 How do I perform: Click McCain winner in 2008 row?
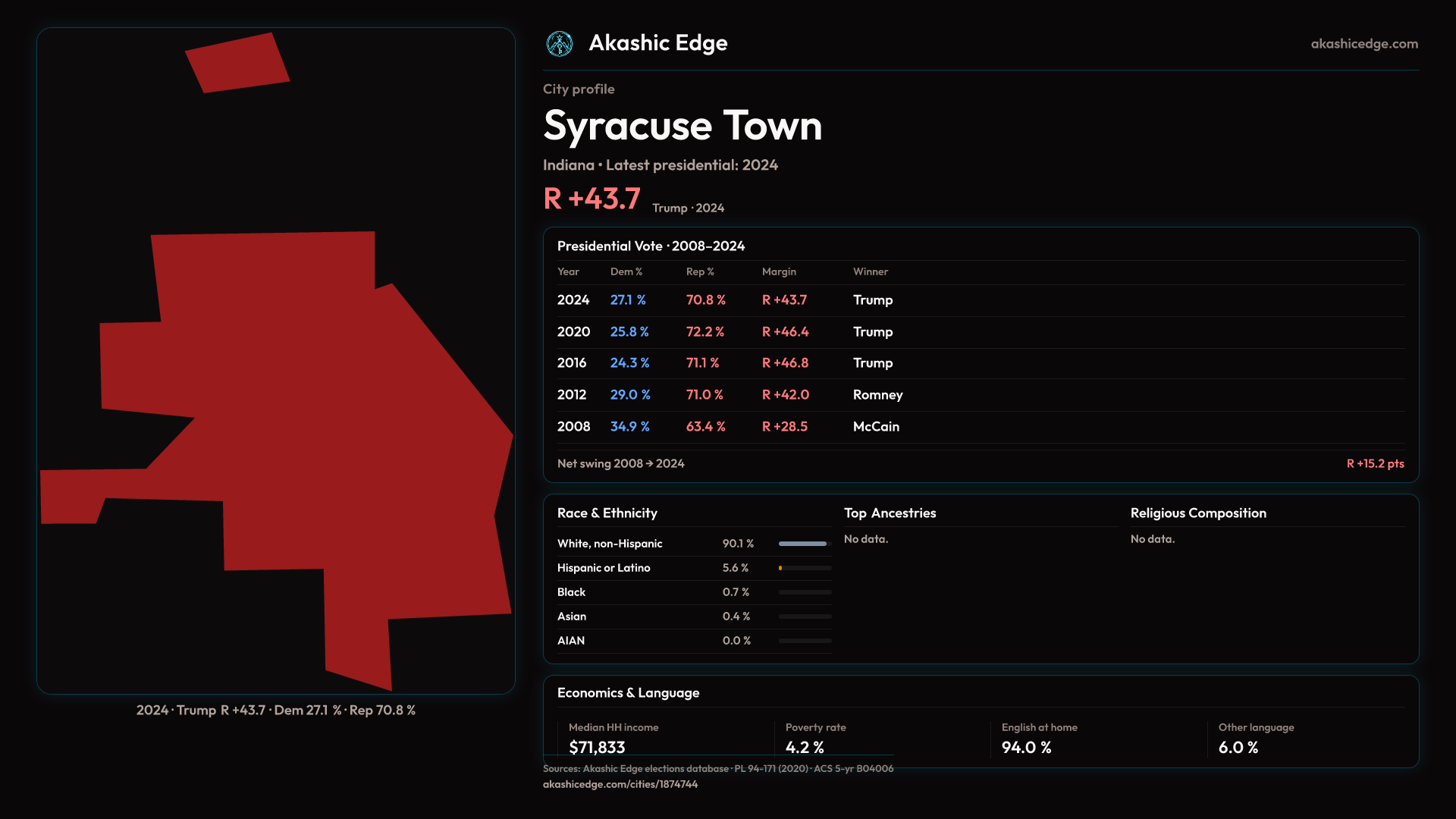pyautogui.click(x=876, y=427)
